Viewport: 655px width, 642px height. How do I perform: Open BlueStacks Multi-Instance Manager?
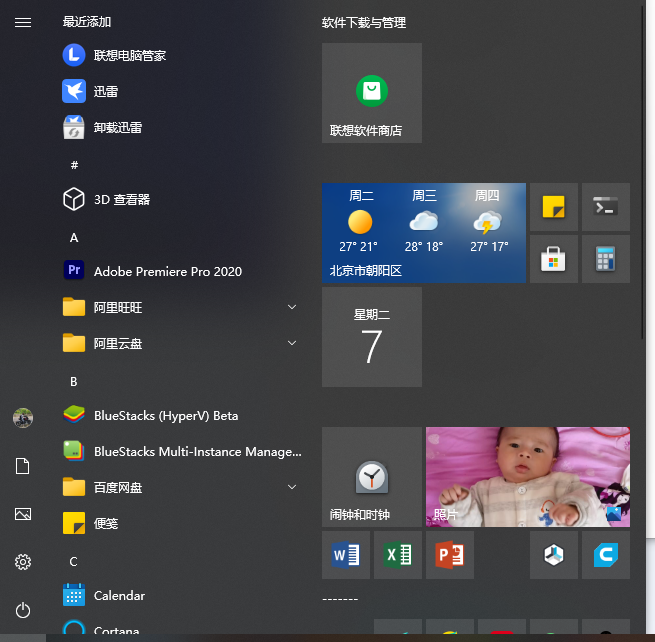[182, 451]
